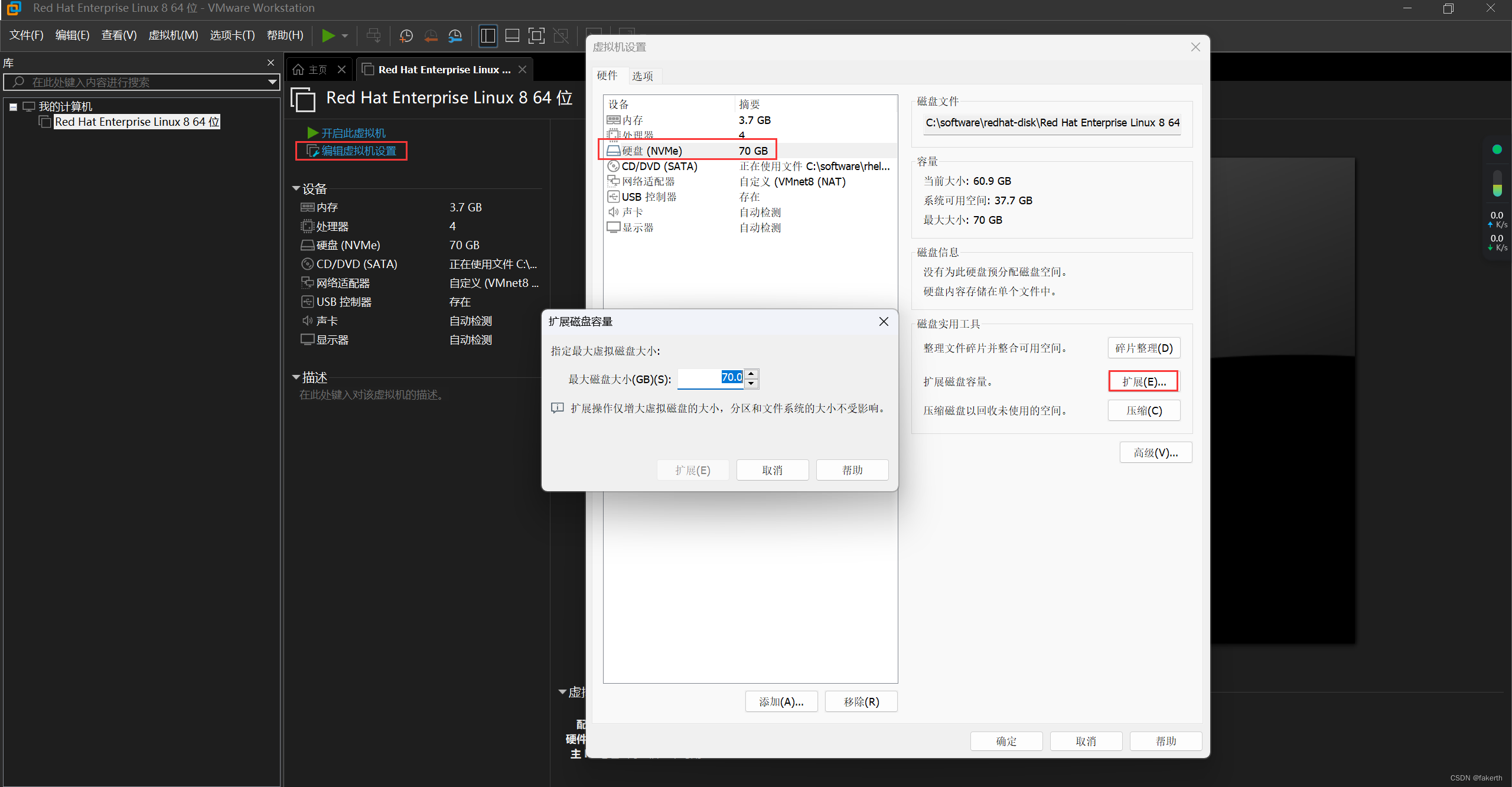Click 移除(R) remove hardware button
This screenshot has height=787, width=1512.
click(861, 701)
